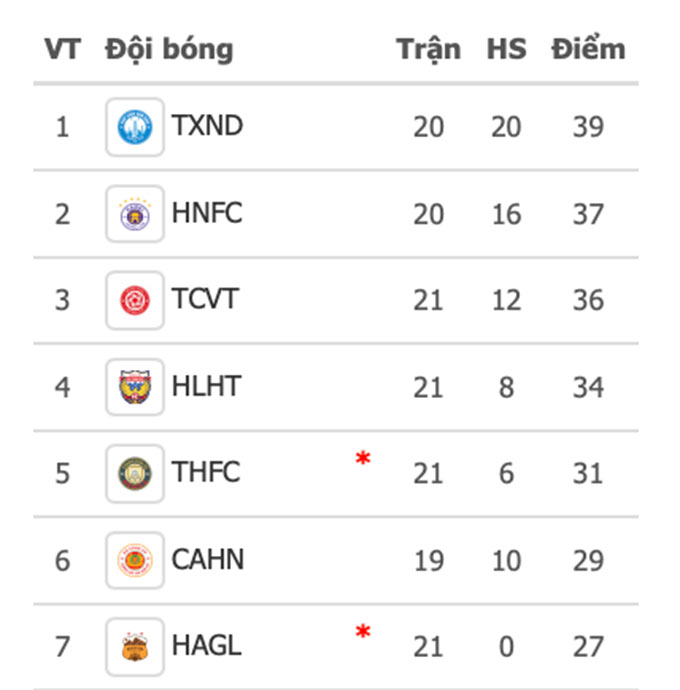Click the red asterisk beside HAGL
Image resolution: width=680 pixels, height=690 pixels.
[363, 631]
